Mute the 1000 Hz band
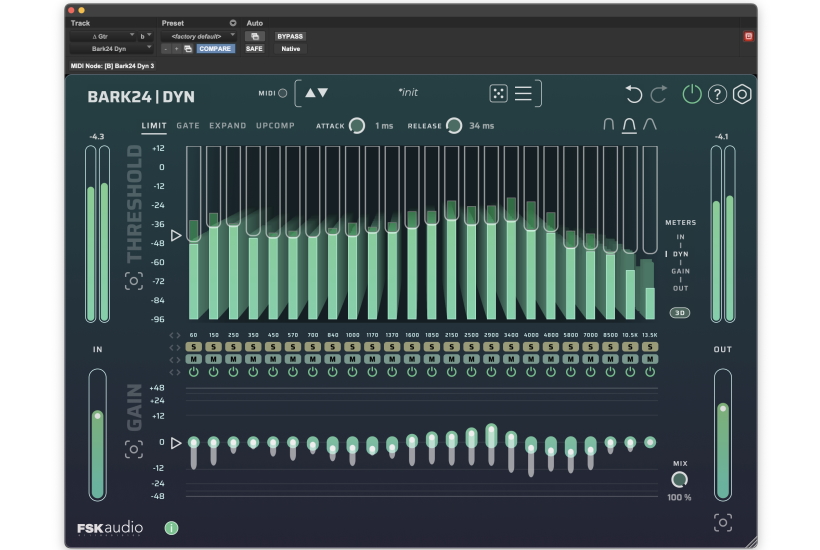Image resolution: width=820 pixels, height=550 pixels. pos(352,359)
